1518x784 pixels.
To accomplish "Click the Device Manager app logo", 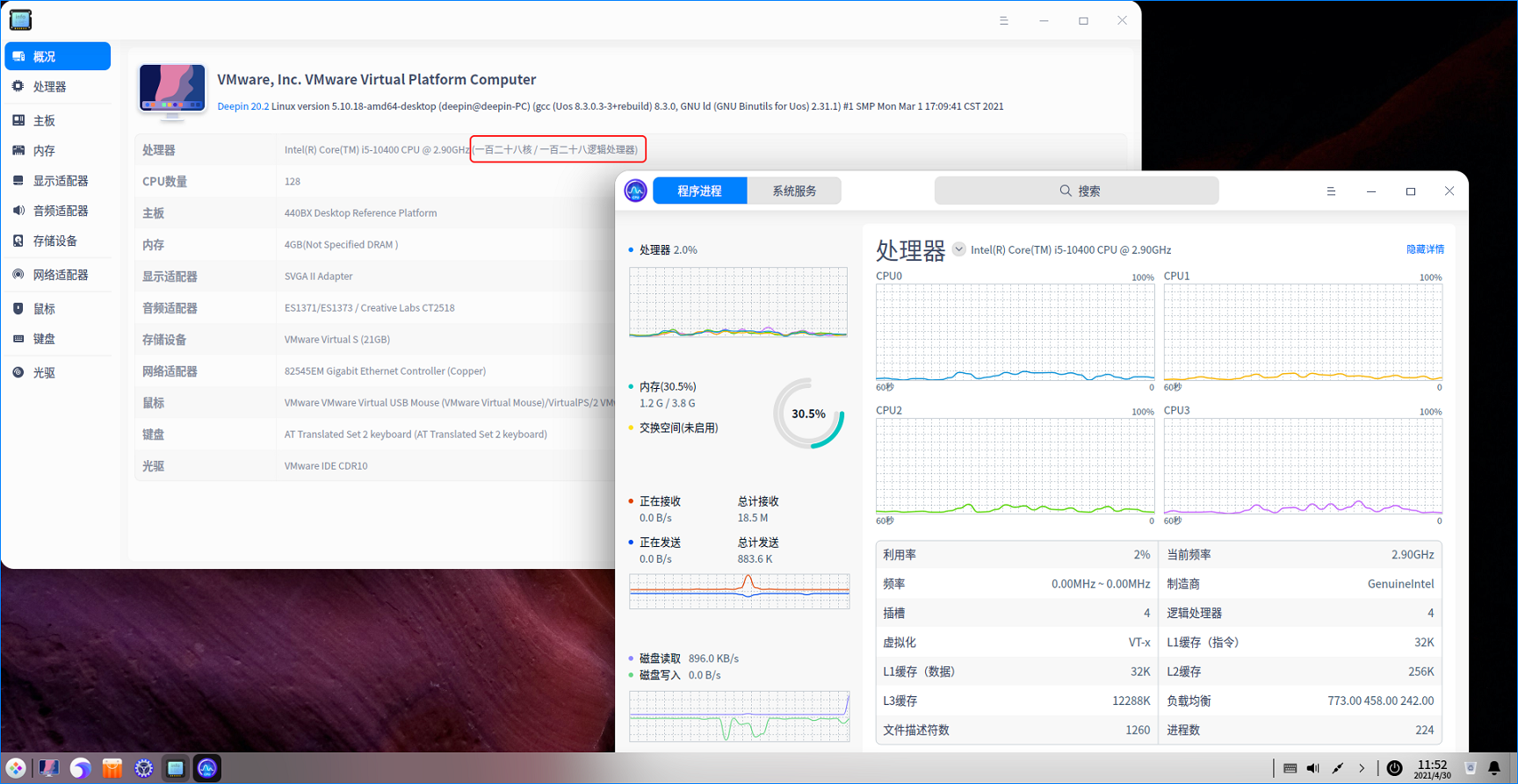I will 20,19.
